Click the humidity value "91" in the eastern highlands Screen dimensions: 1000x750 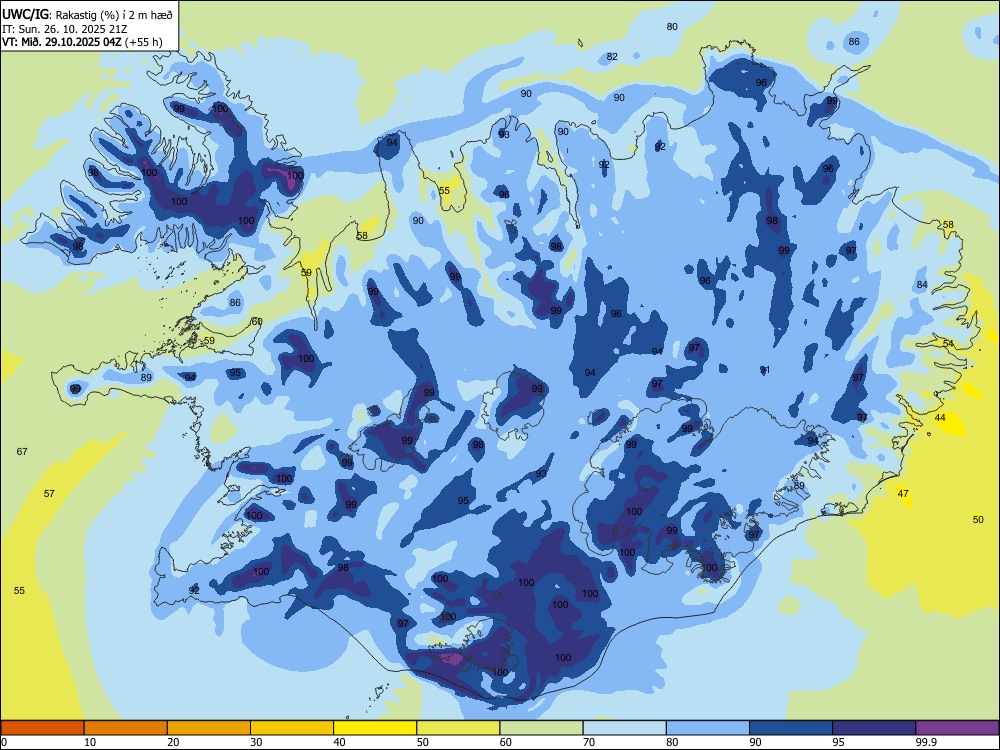click(765, 370)
